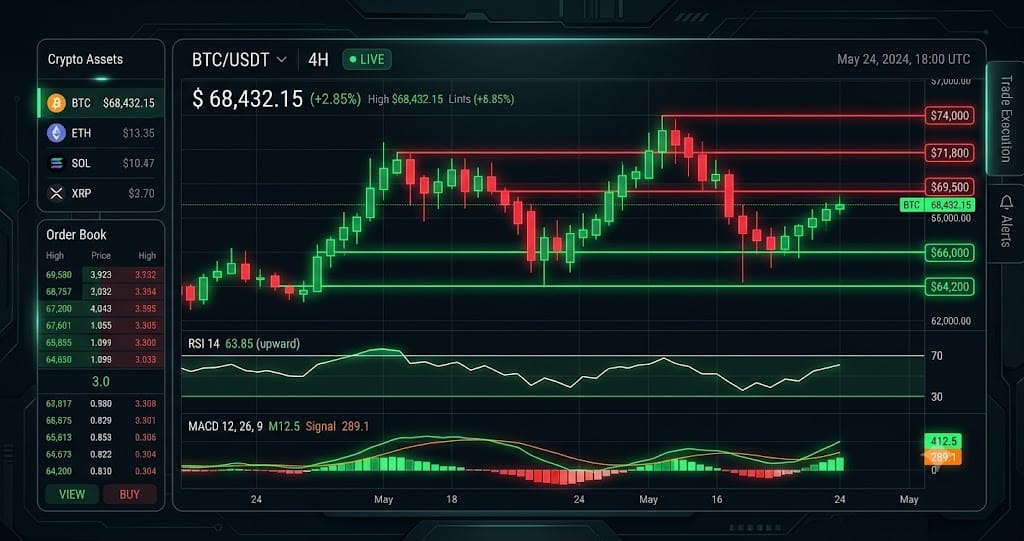Click the 69,580 order book row

click(101, 274)
